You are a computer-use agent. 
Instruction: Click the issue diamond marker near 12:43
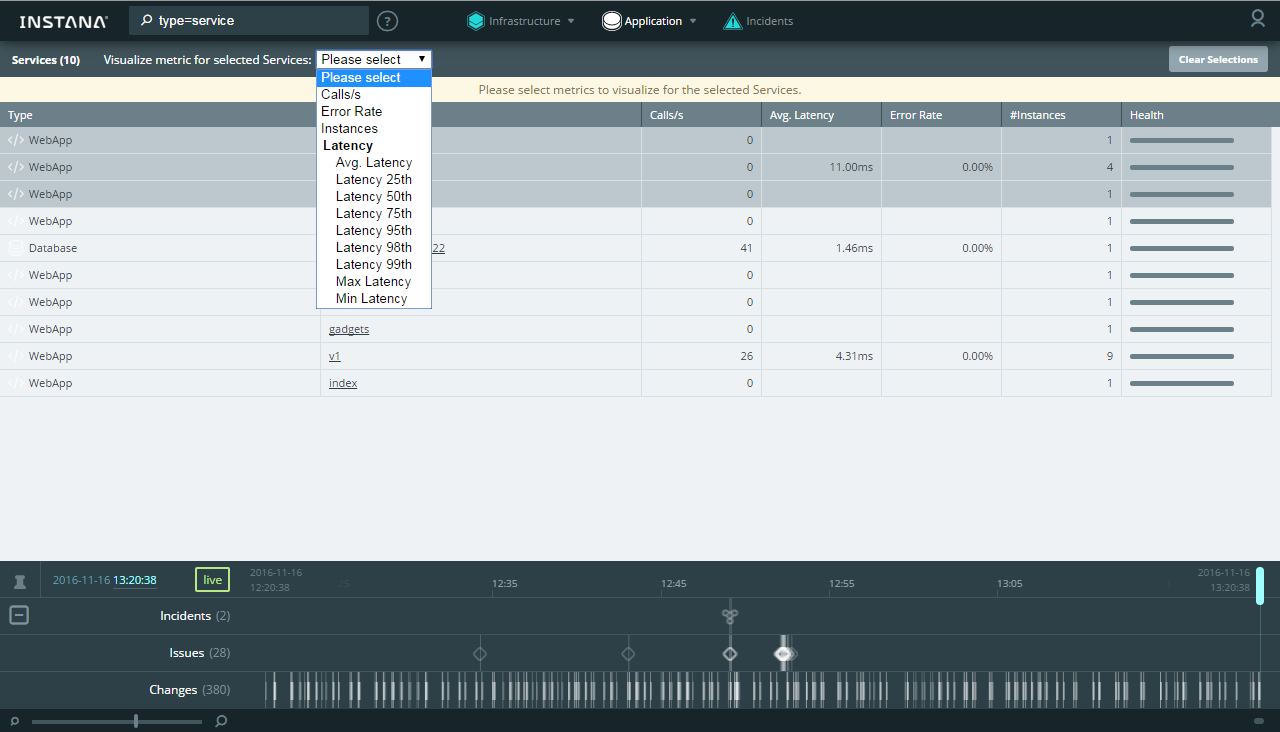628,654
